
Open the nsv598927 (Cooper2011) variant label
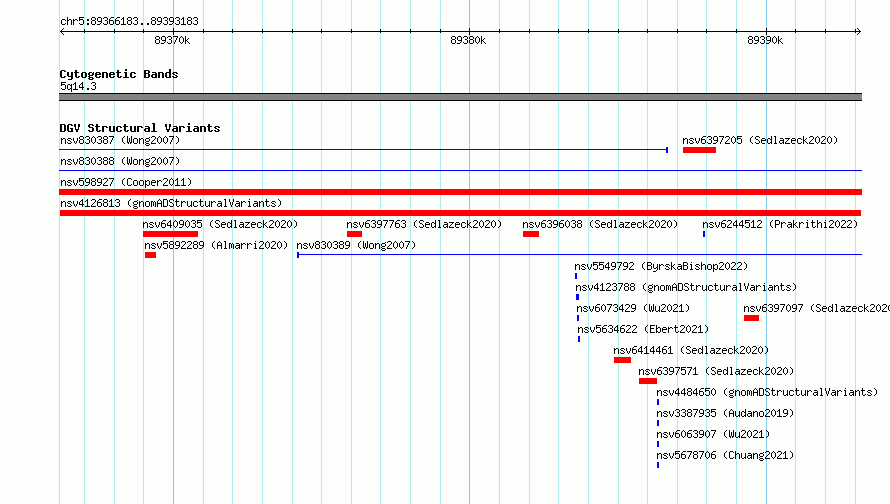pyautogui.click(x=126, y=182)
